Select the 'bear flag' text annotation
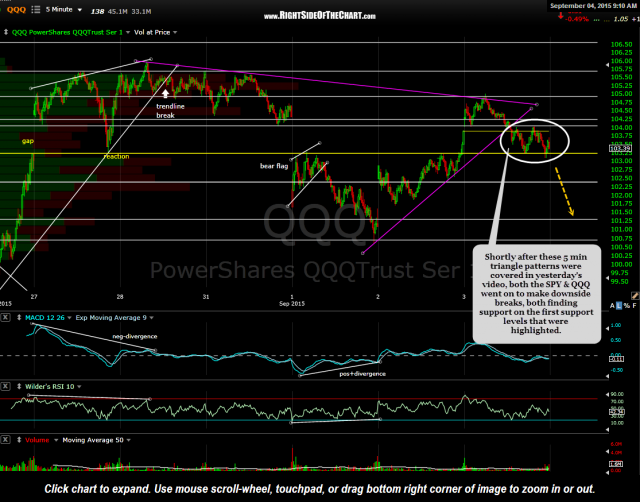The height and width of the screenshot is (502, 640). pos(274,166)
